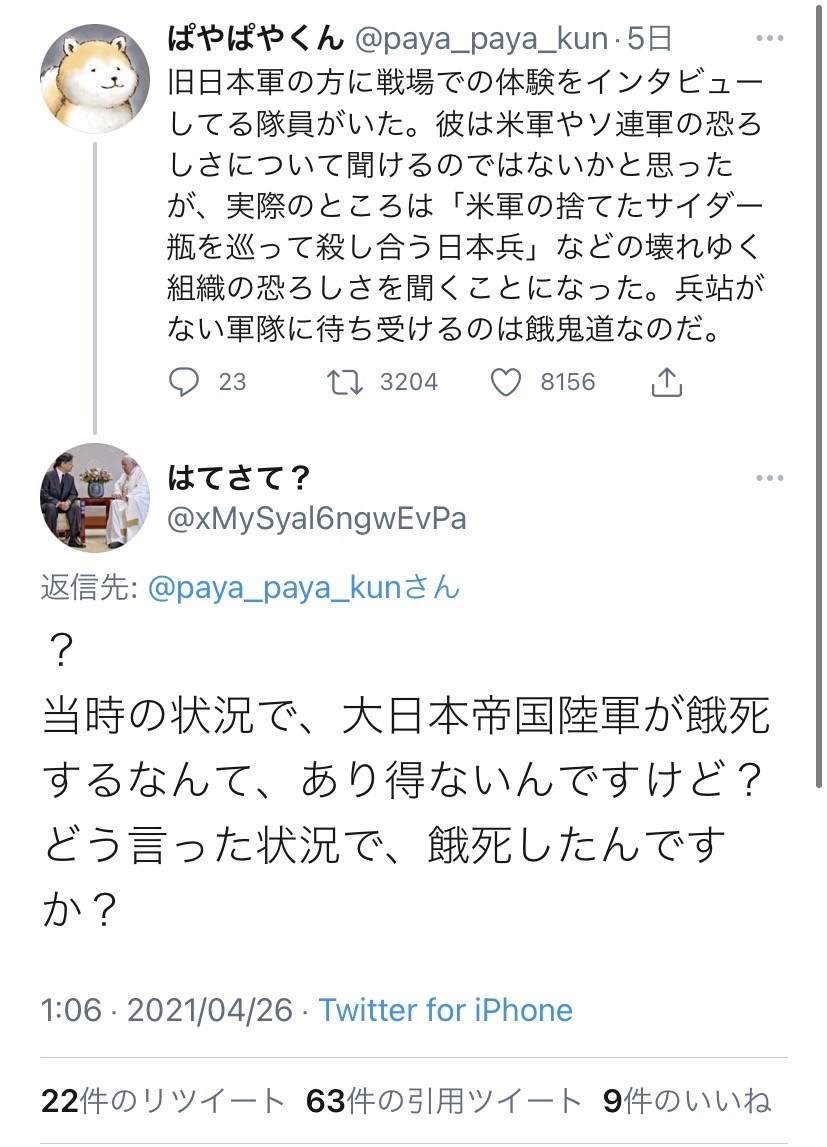The image size is (827, 1147).
Task: Click the @paya_paya_kunさん reply-to mention
Action: [303, 587]
